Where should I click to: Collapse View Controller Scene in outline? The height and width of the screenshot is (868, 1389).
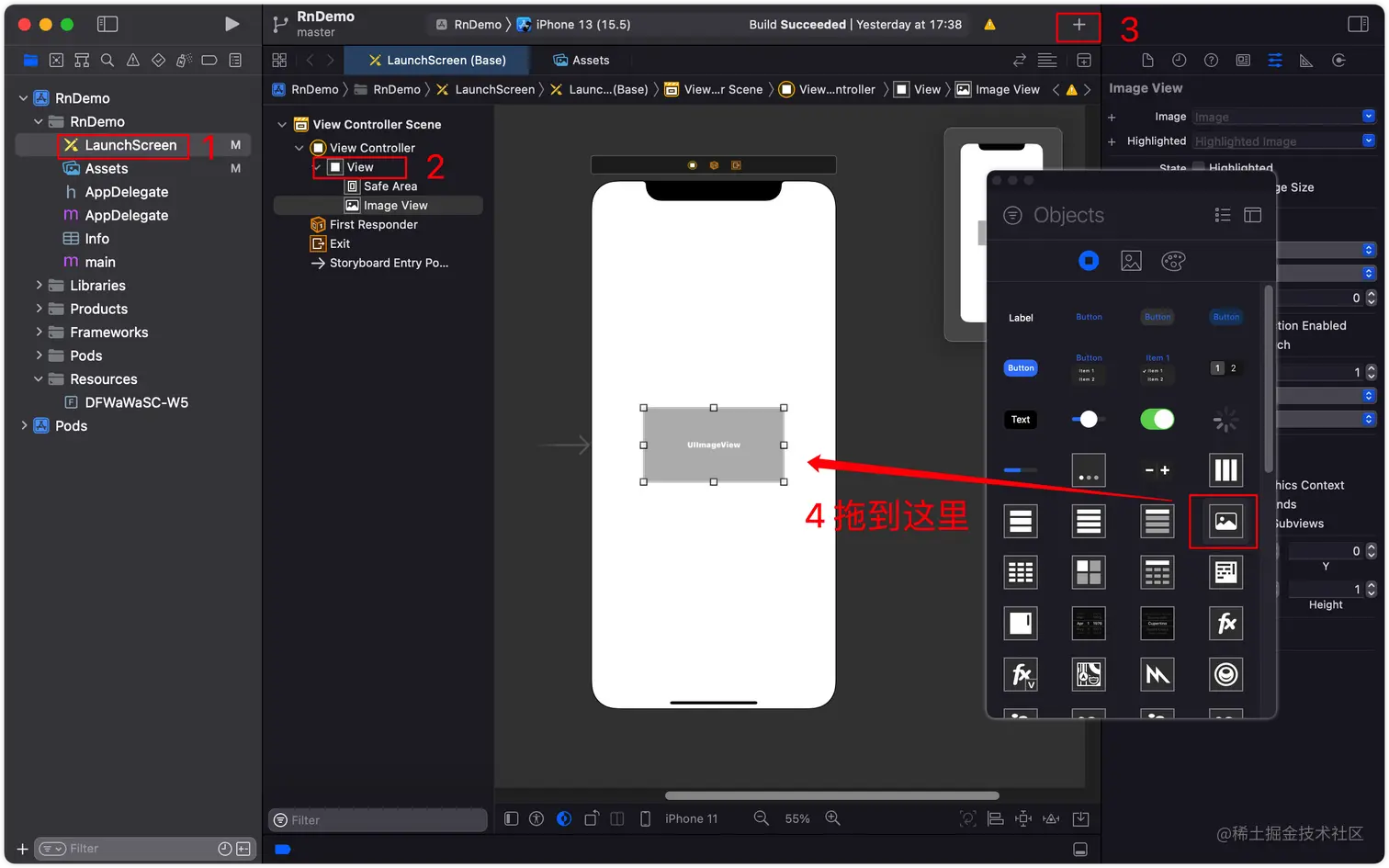point(282,125)
